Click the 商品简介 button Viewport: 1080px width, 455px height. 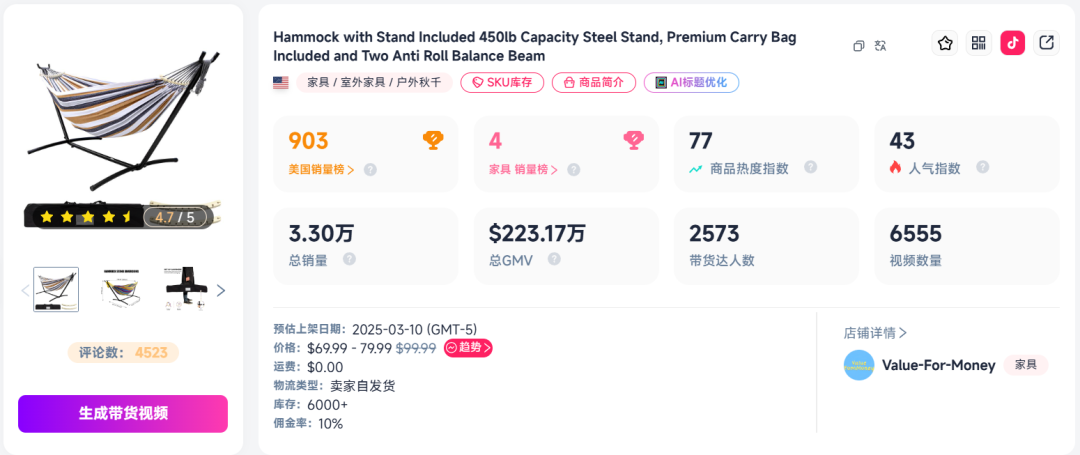click(x=594, y=83)
